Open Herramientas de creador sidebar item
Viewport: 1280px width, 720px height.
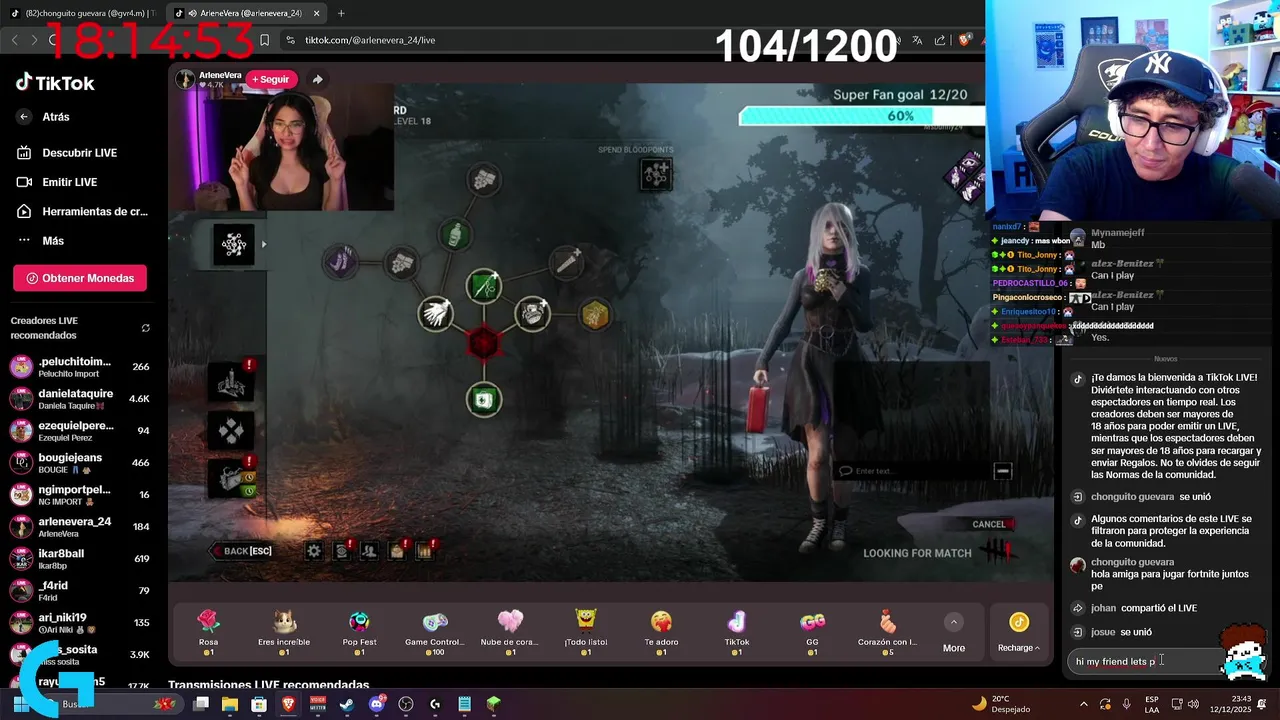(x=82, y=212)
